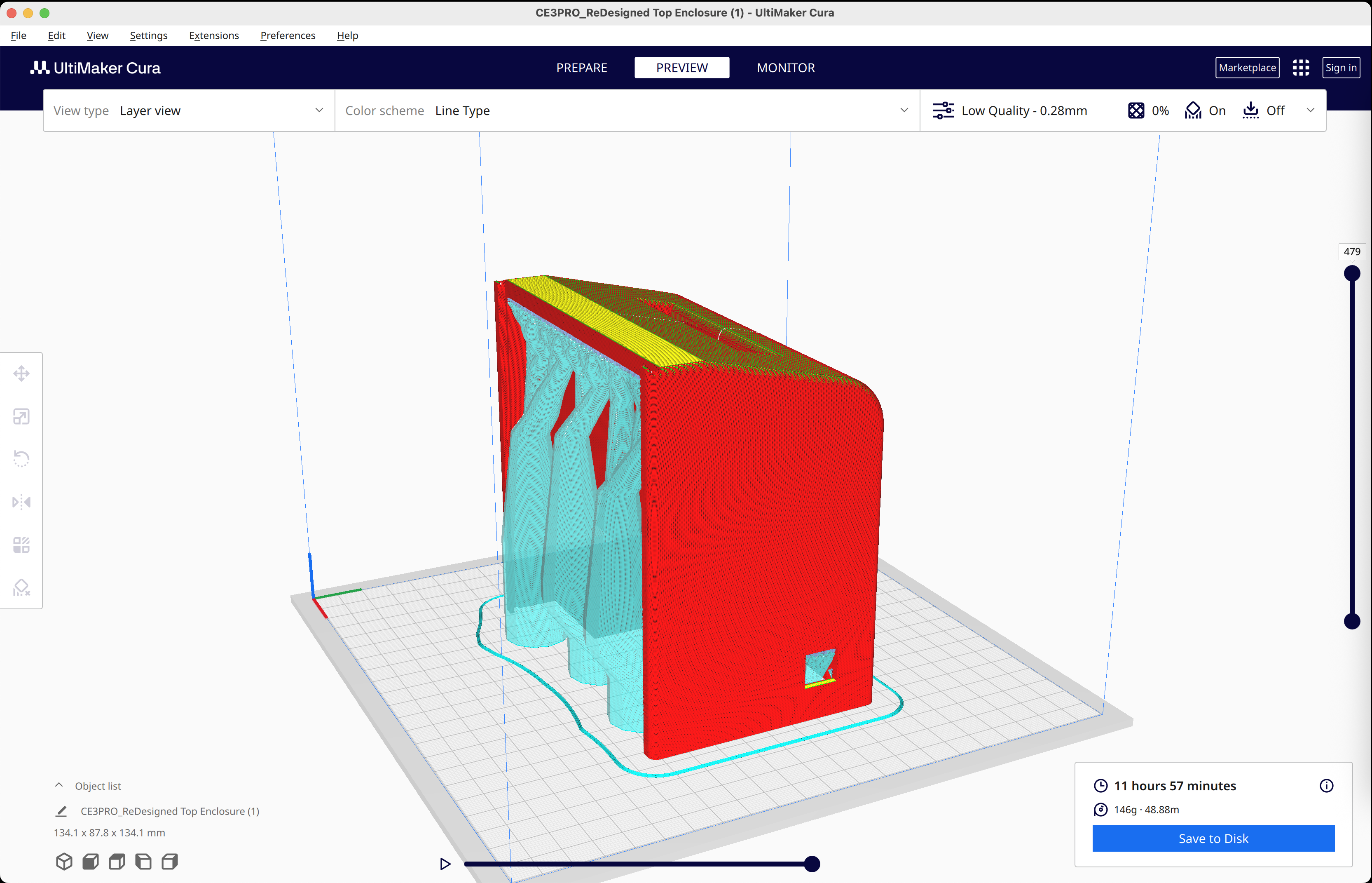This screenshot has width=1372, height=883.
Task: Click the adhesion Off icon
Action: point(1250,110)
